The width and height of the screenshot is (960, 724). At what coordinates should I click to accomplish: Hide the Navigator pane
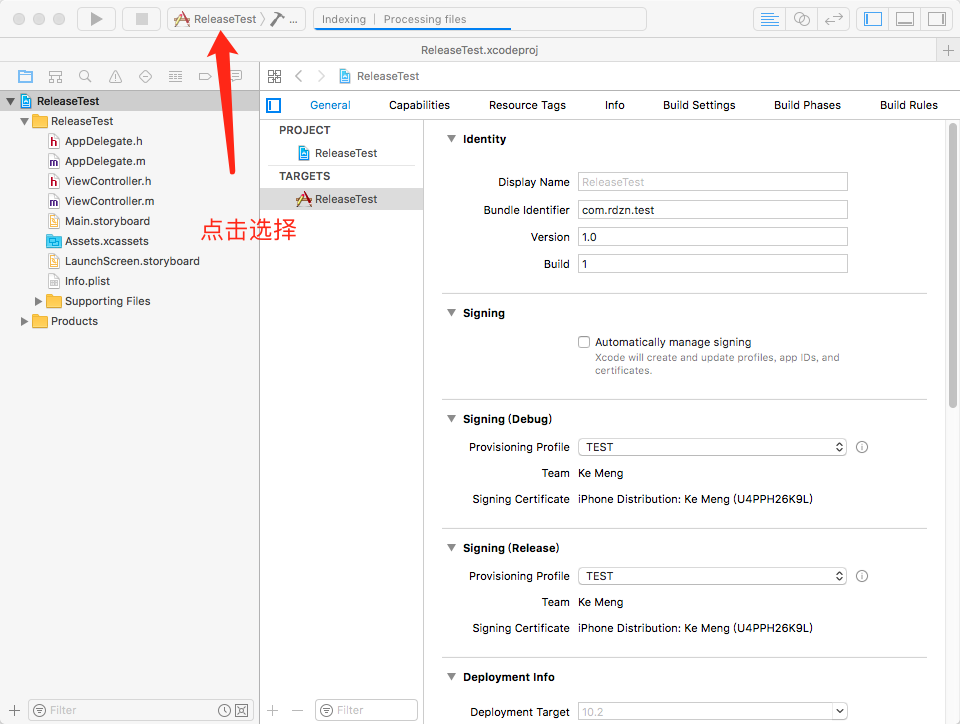coord(872,19)
